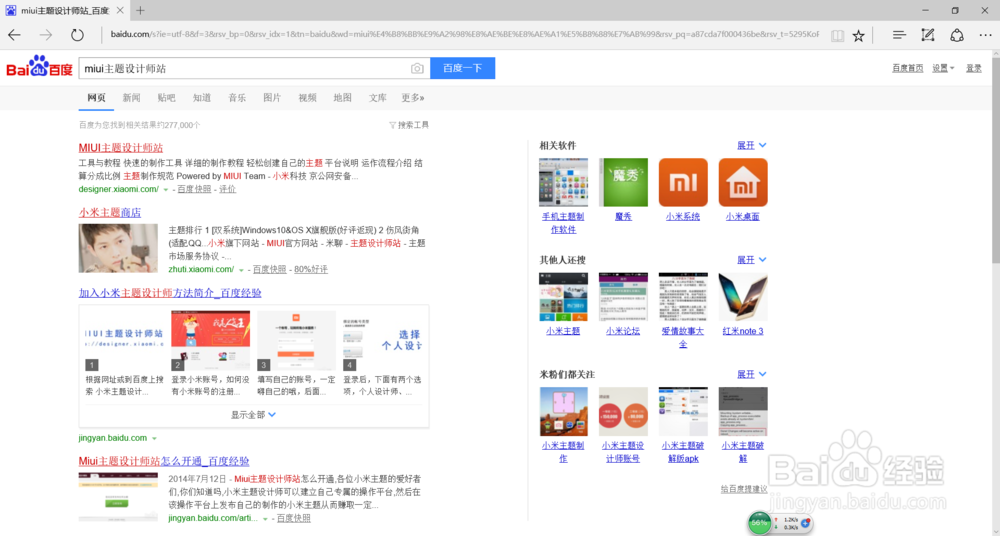Click the 56% accelerator ball widget

point(759,523)
